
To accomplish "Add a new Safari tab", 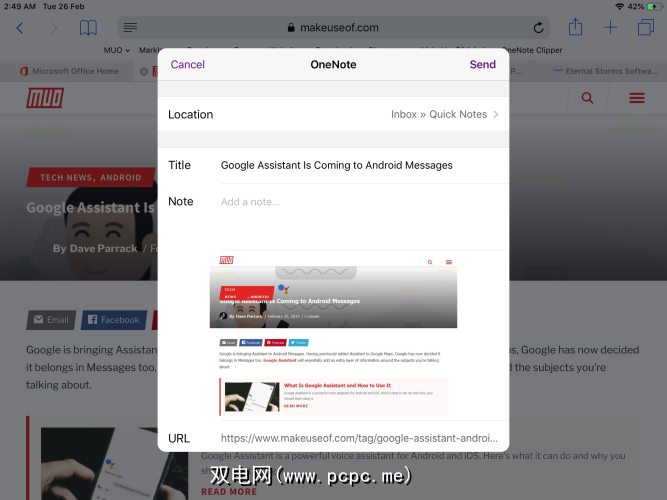I will [610, 27].
